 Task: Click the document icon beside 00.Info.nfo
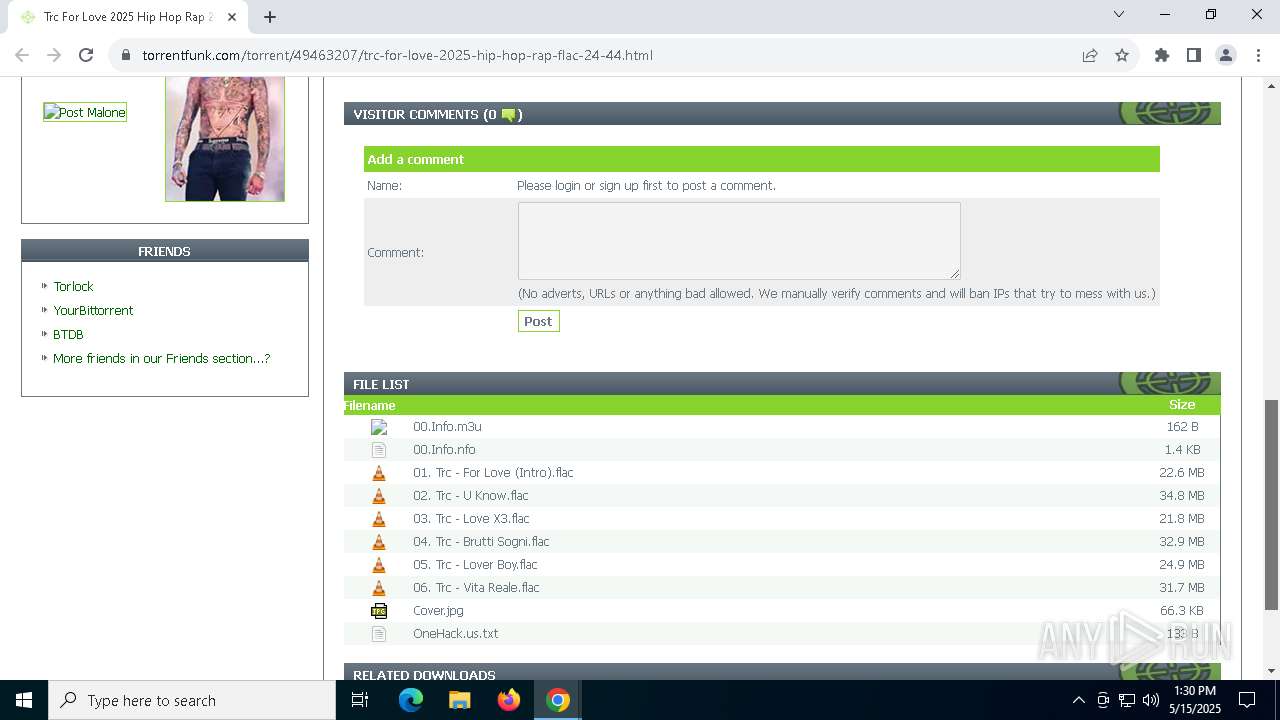[x=379, y=450]
